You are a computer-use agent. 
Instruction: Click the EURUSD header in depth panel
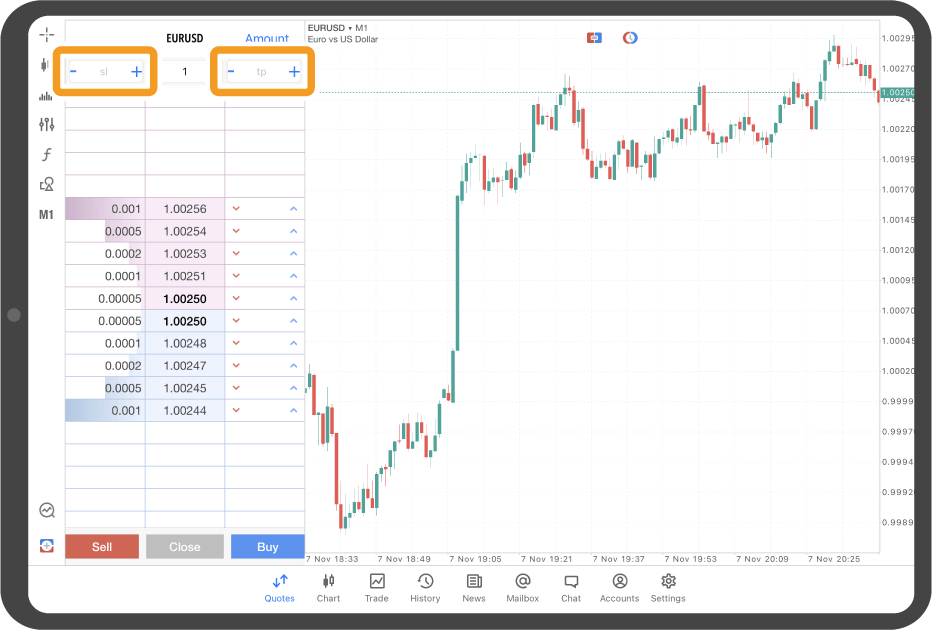pyautogui.click(x=184, y=38)
